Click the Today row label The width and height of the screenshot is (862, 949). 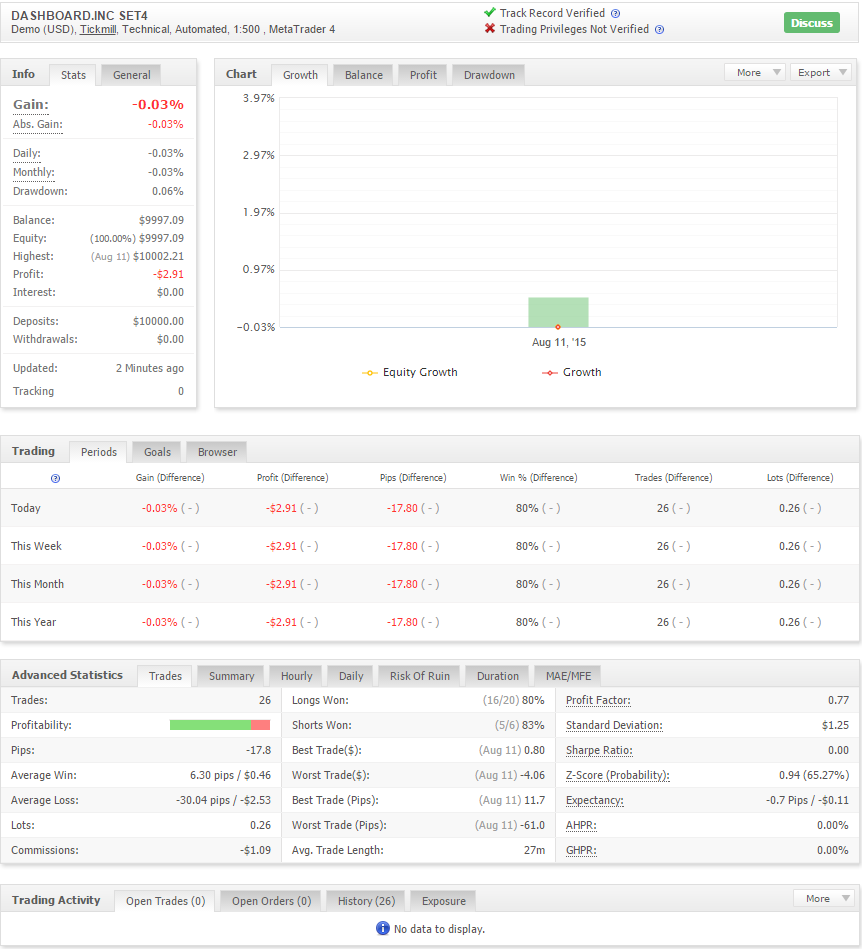(x=25, y=508)
